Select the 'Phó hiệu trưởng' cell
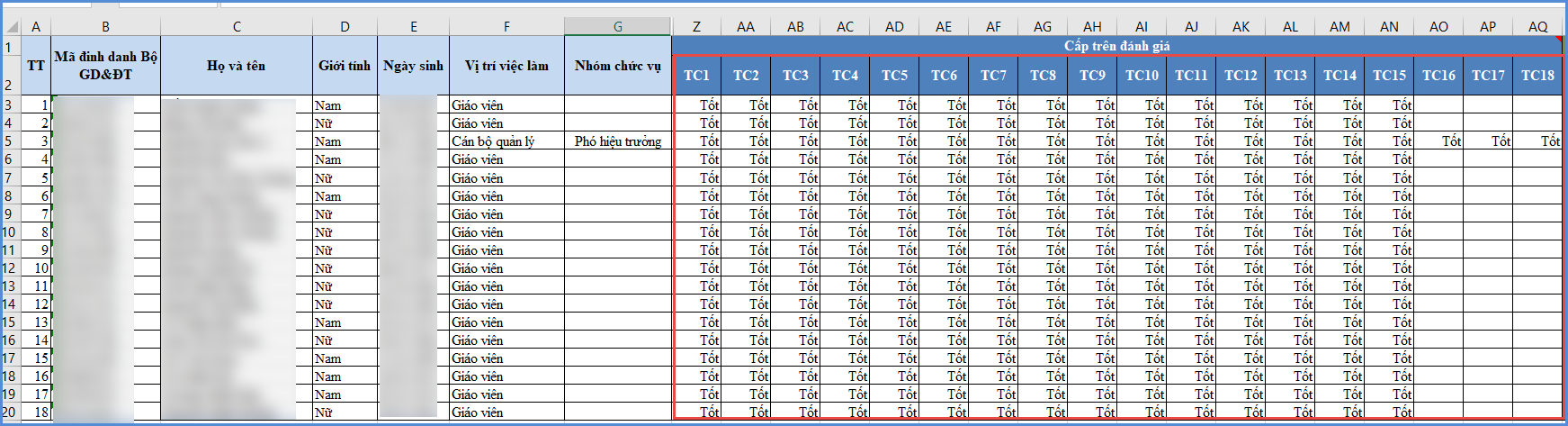The width and height of the screenshot is (1568, 426). (x=618, y=141)
